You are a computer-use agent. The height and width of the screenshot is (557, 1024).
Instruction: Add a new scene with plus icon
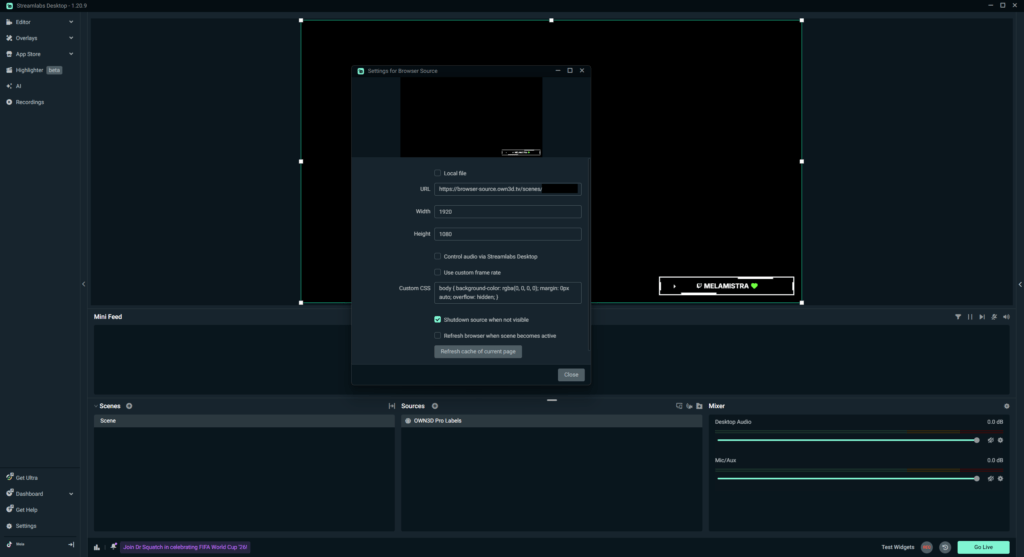tap(129, 406)
